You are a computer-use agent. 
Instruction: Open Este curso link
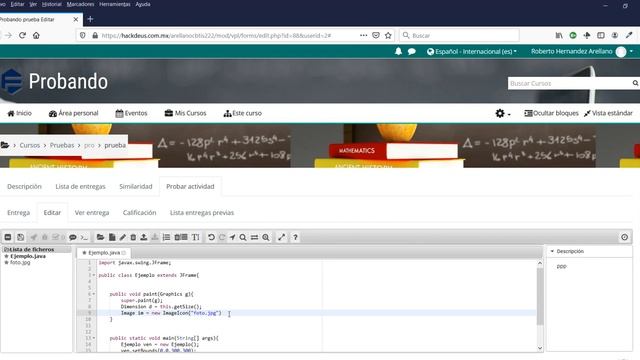(243, 113)
